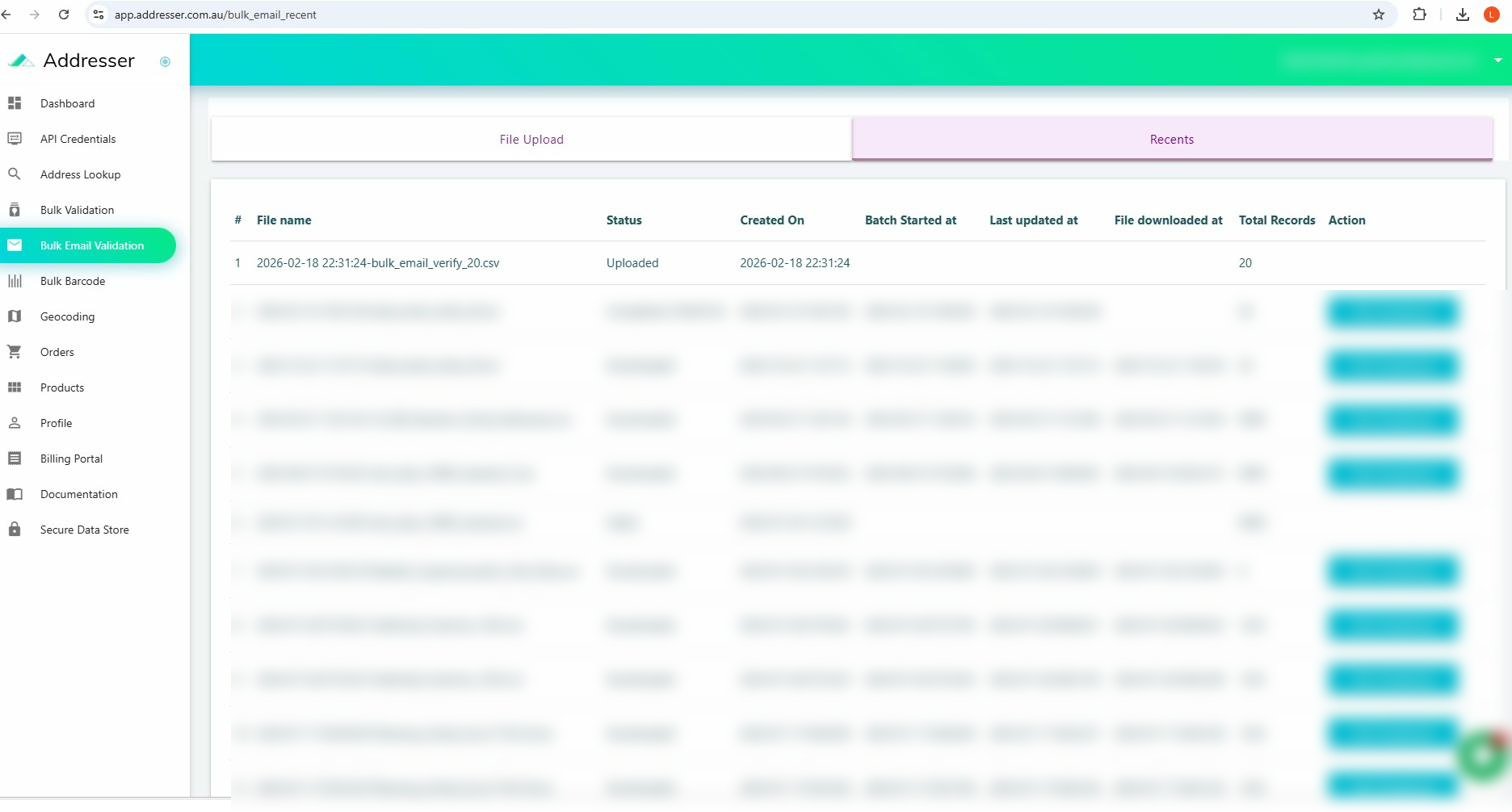Click the Billing Portal icon

tap(14, 459)
